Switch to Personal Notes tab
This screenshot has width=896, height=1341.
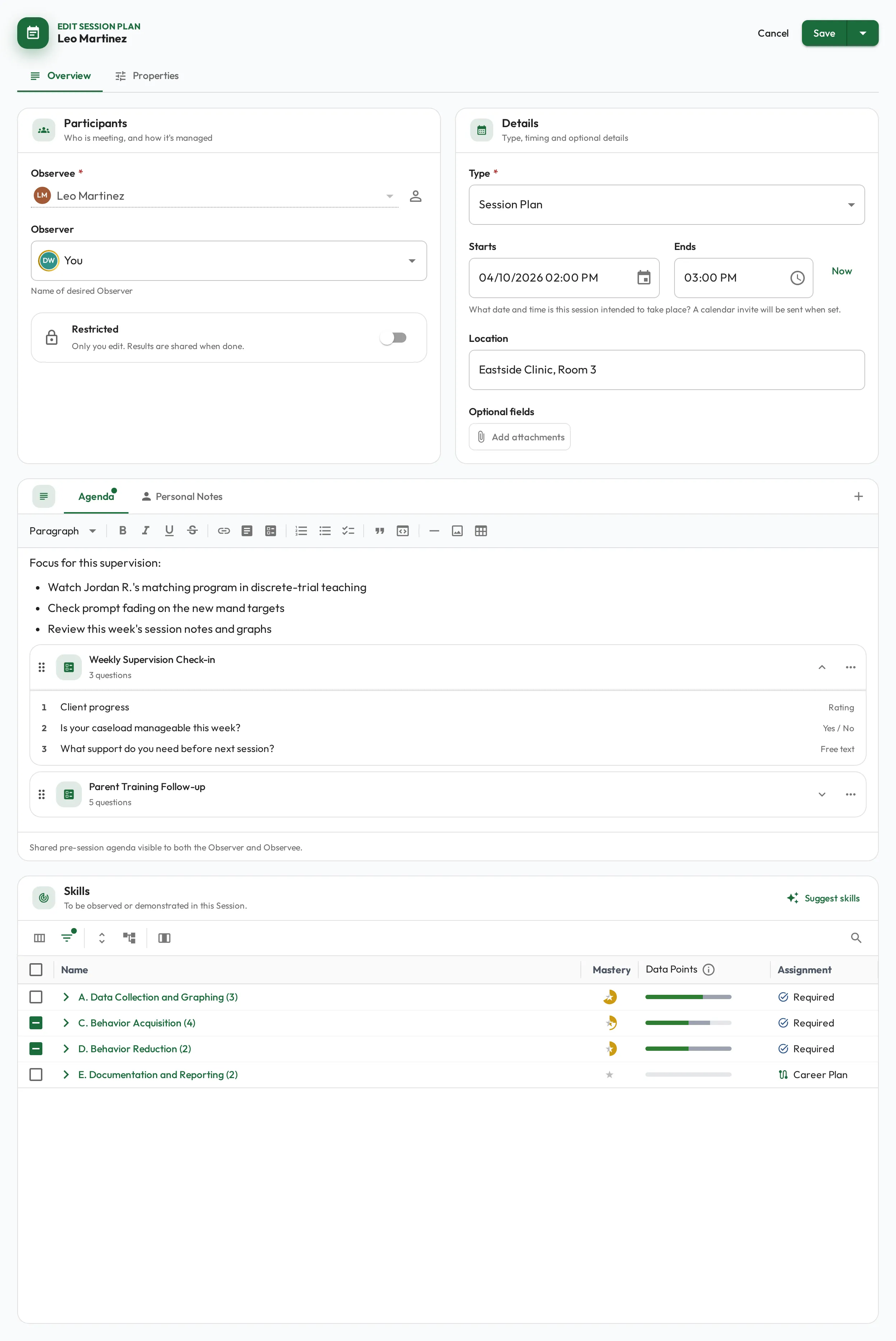182,496
